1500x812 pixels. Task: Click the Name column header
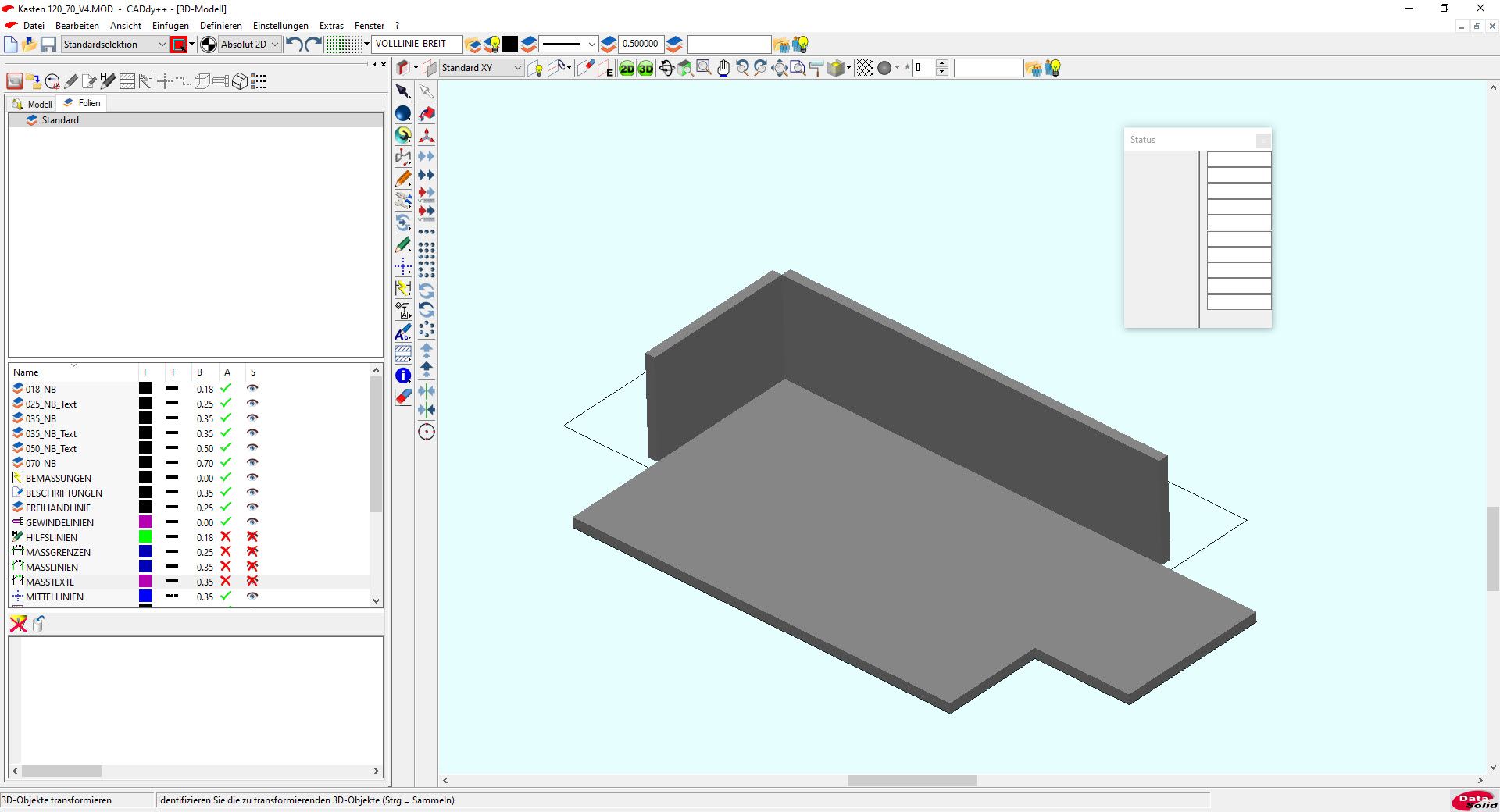(x=26, y=372)
